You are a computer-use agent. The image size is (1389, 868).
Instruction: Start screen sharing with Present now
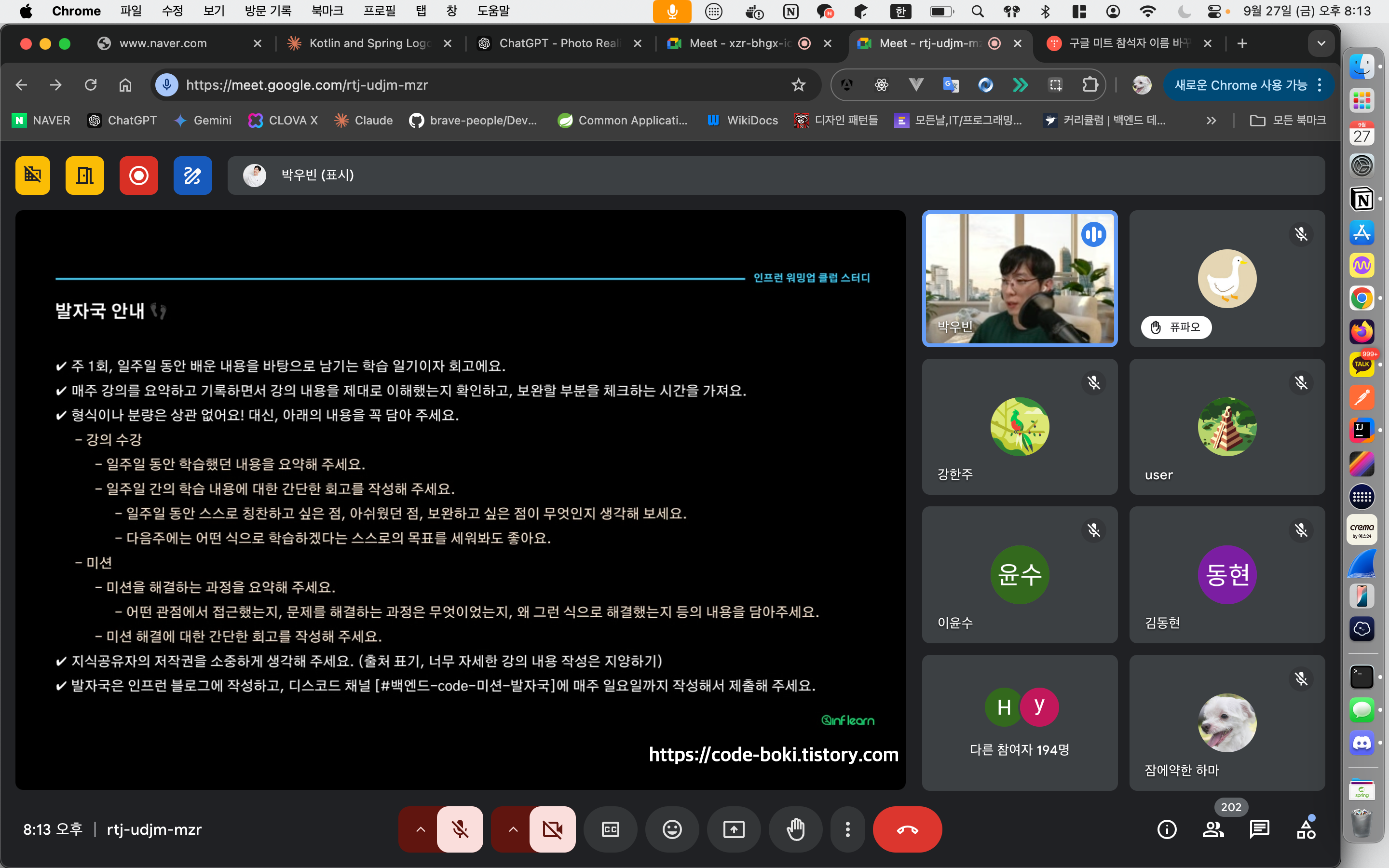point(734,829)
